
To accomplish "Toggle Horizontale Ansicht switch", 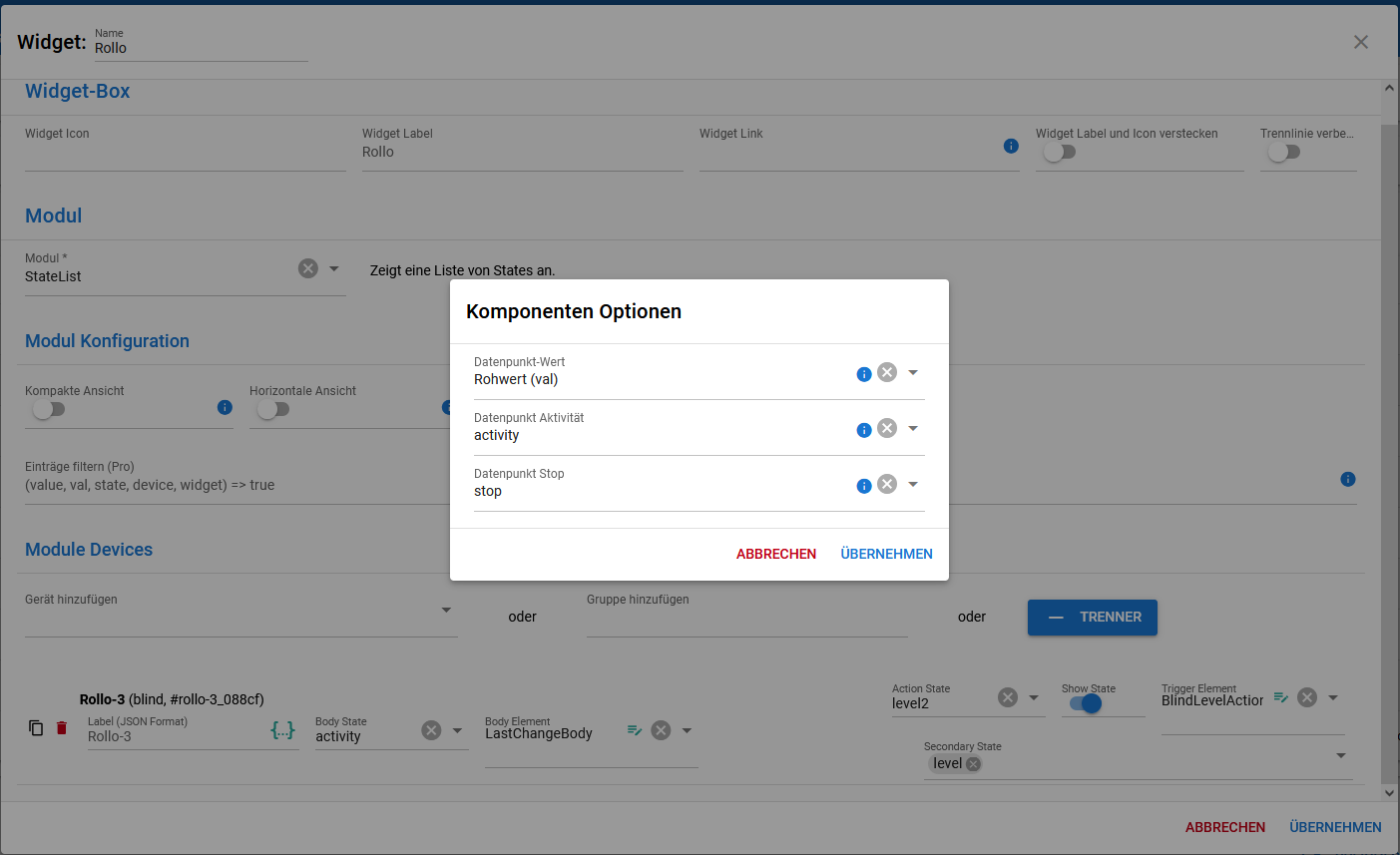I will click(273, 409).
